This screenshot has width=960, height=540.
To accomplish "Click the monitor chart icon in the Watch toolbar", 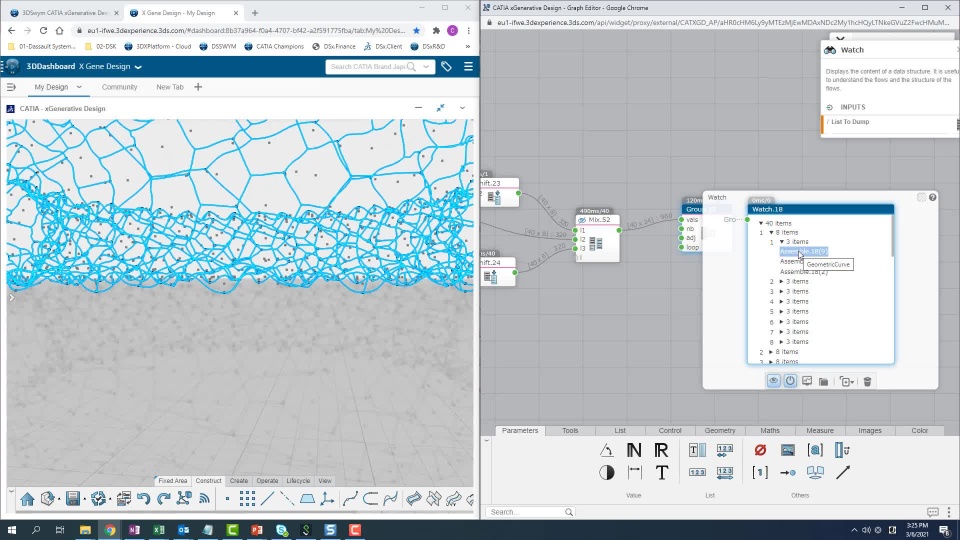I will [807, 381].
